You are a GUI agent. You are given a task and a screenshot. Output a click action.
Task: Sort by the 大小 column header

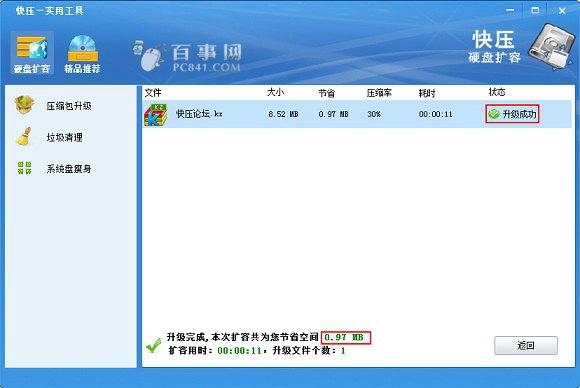[276, 92]
